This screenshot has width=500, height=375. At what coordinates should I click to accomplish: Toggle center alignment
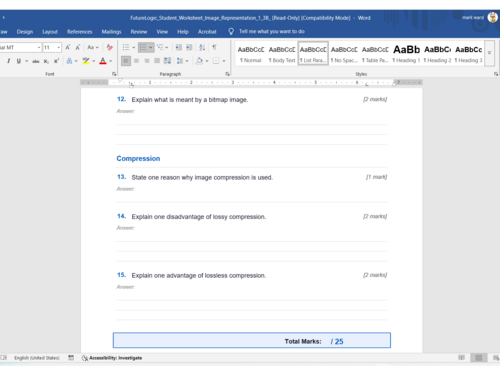[136, 61]
